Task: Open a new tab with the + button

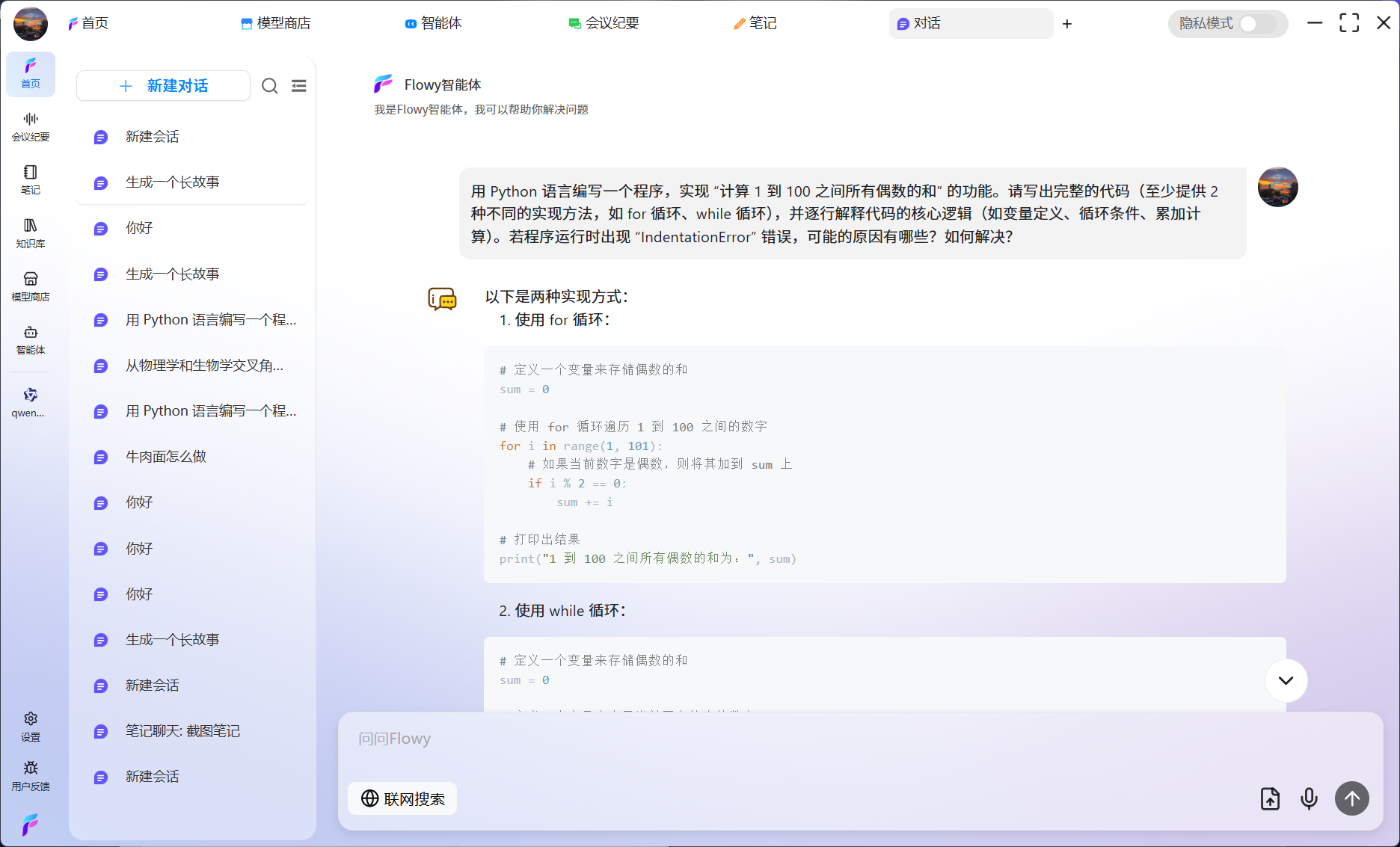Action: point(1067,23)
